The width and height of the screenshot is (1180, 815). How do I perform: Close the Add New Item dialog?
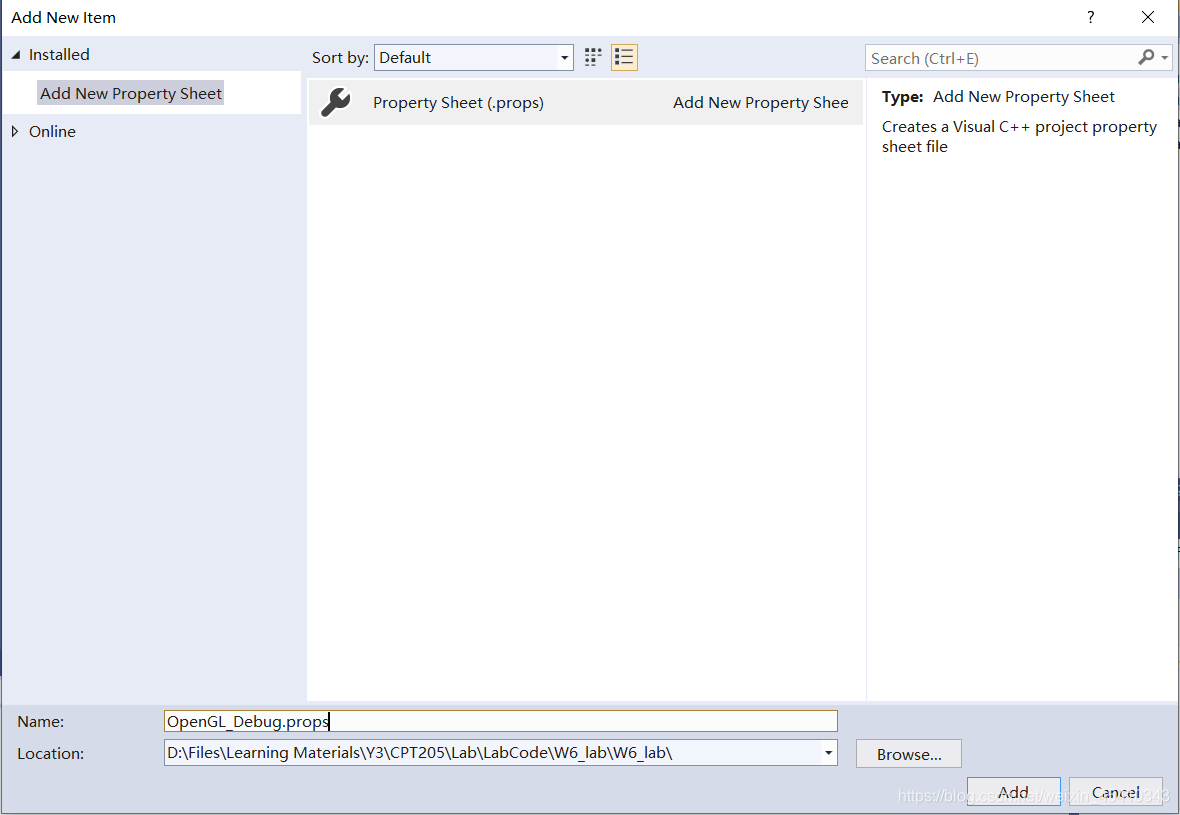coord(1148,17)
